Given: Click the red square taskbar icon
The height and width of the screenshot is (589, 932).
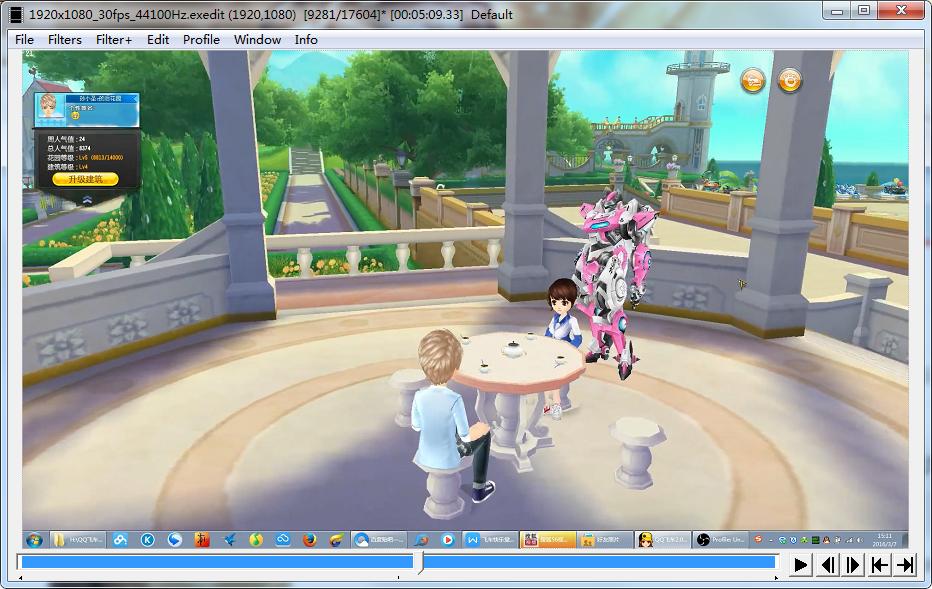Looking at the screenshot, I should [202, 540].
